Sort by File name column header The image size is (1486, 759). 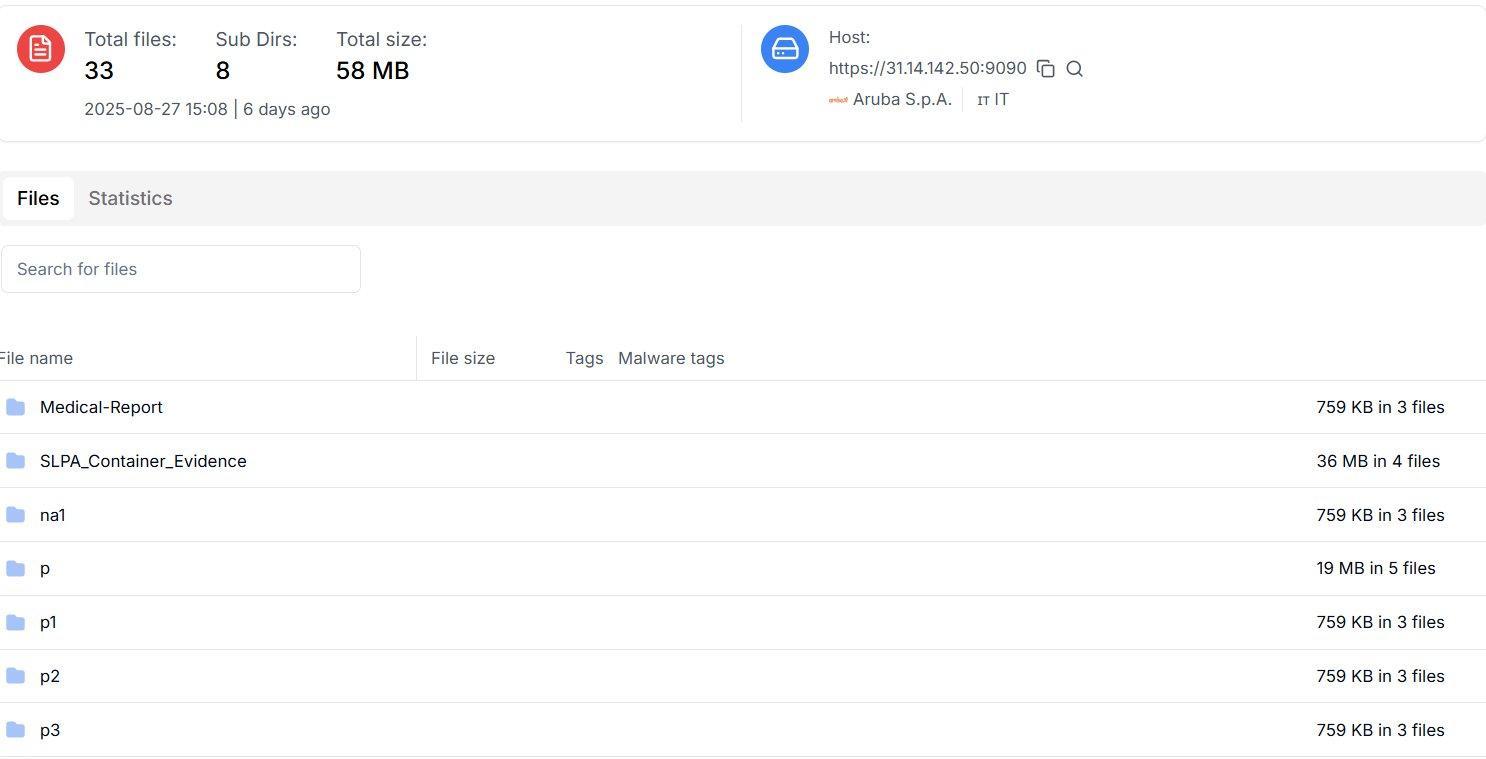36,358
